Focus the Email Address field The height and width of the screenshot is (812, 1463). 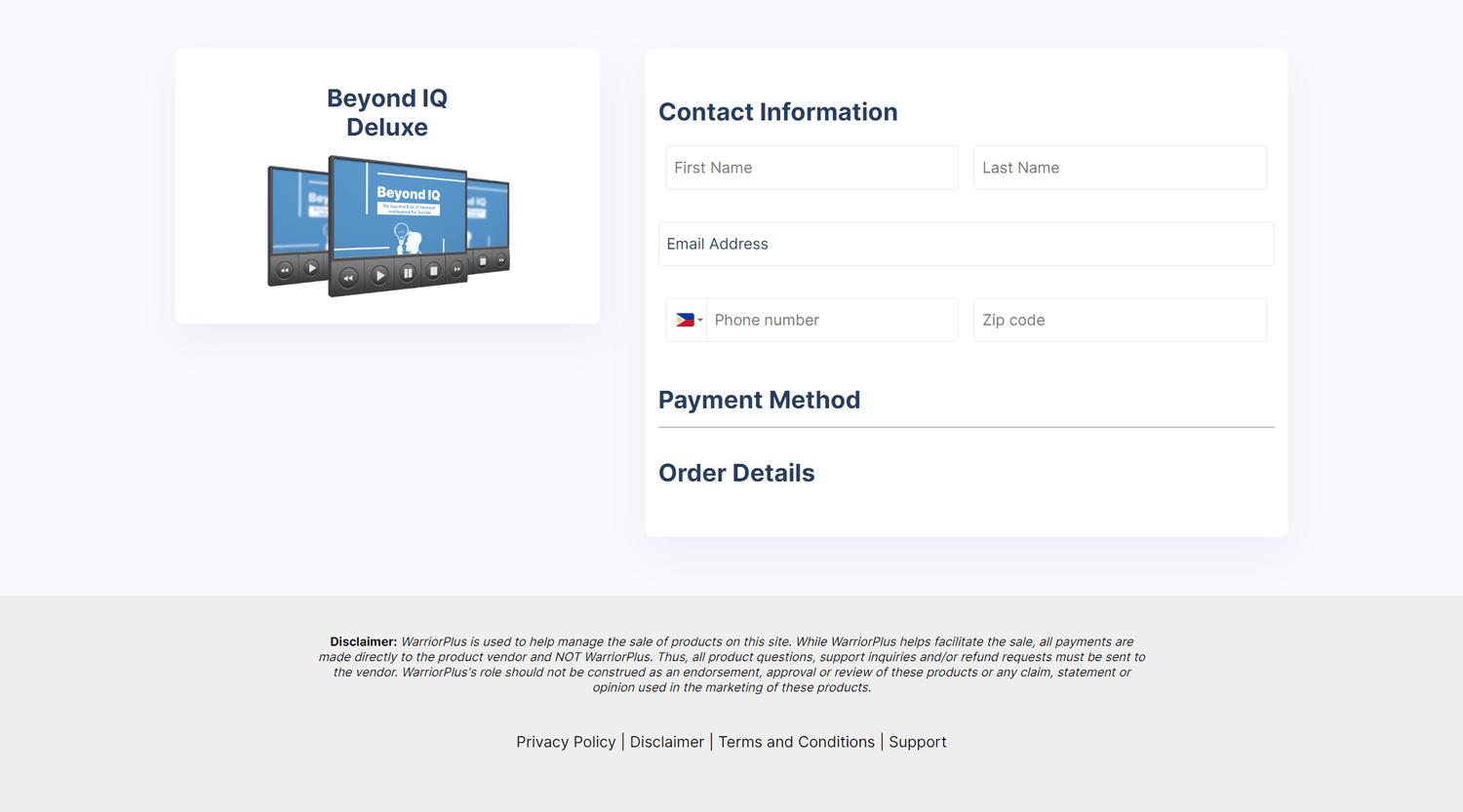(967, 244)
